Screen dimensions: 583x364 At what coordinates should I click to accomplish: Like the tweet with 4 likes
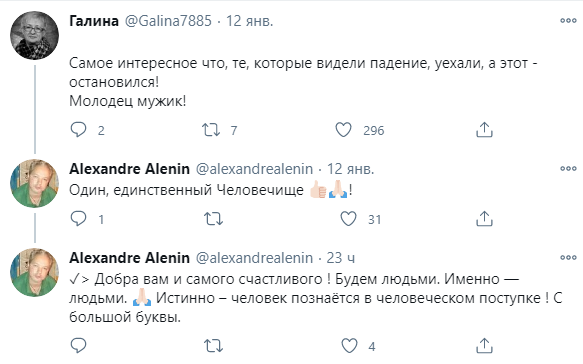pos(350,346)
